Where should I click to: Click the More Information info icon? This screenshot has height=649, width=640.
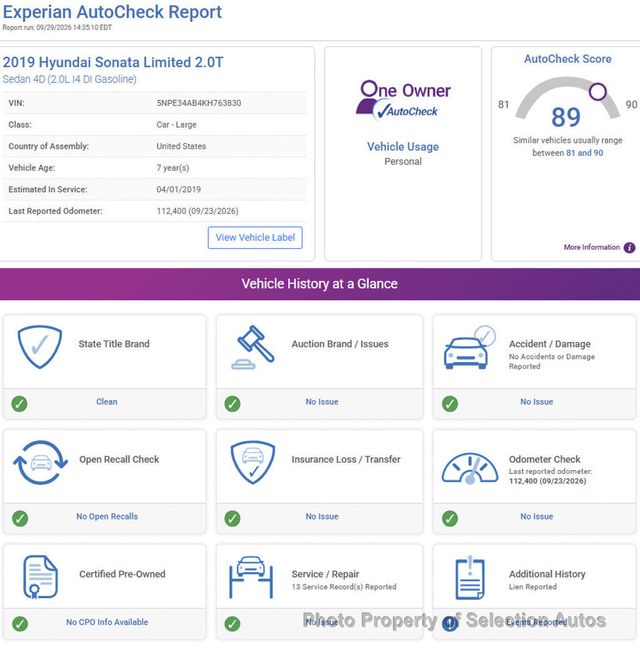[629, 248]
